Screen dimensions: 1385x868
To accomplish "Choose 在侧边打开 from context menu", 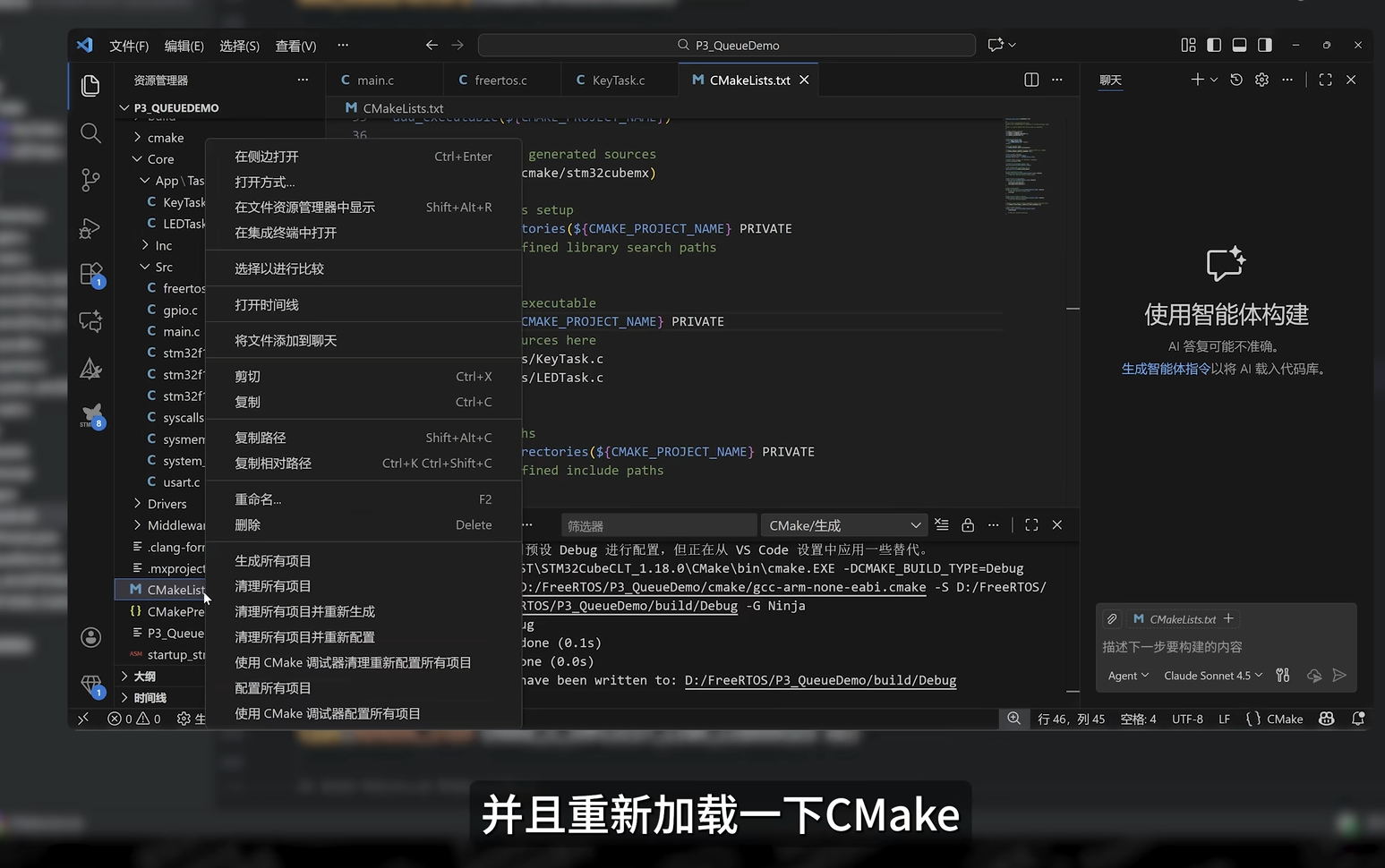I will [x=363, y=157].
